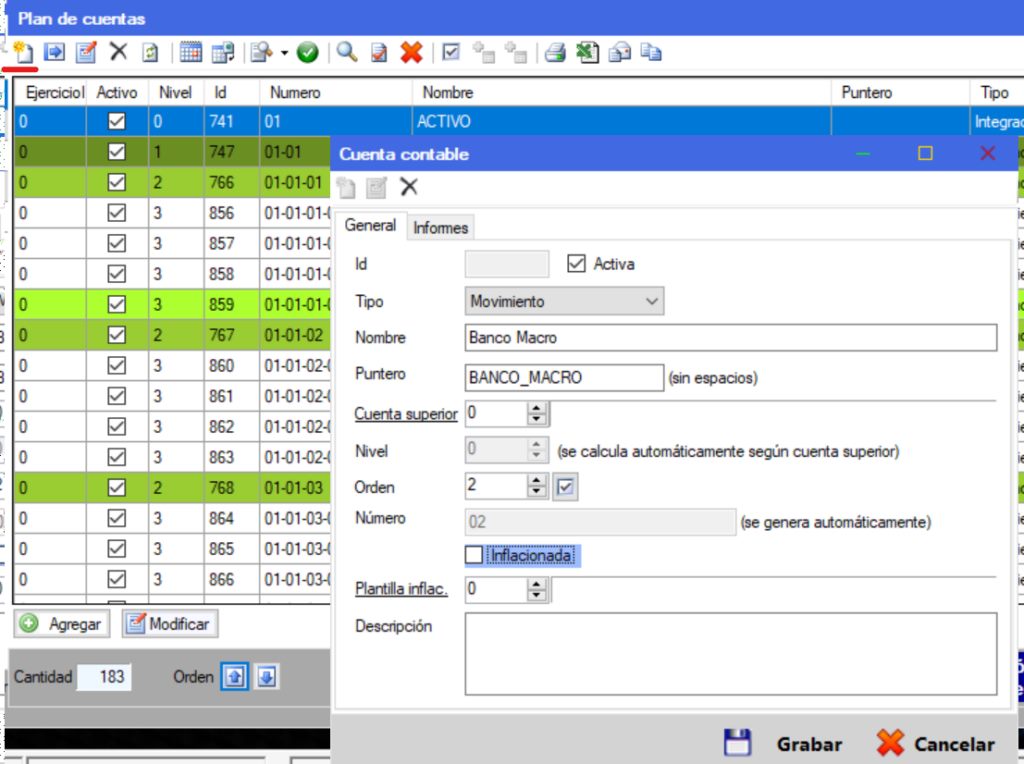Open the Cuenta superior link
This screenshot has height=764, width=1024.
tap(406, 414)
